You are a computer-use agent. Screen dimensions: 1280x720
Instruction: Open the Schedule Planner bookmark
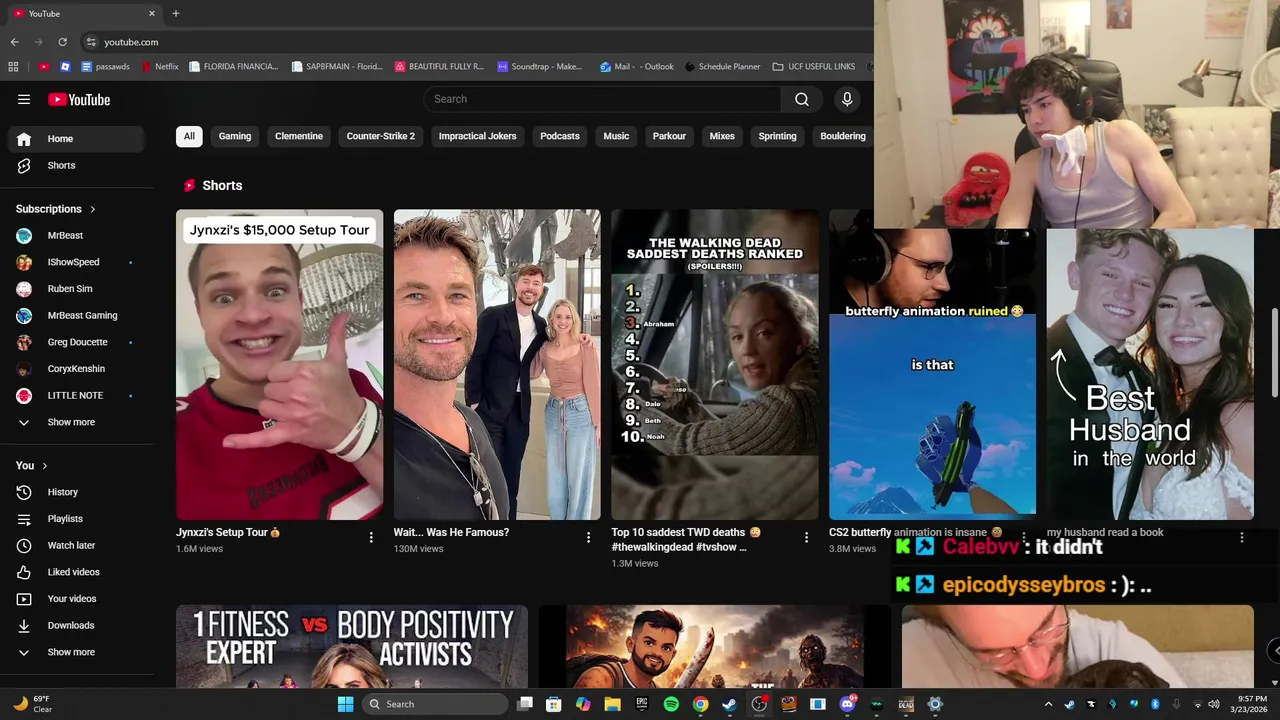(x=722, y=67)
